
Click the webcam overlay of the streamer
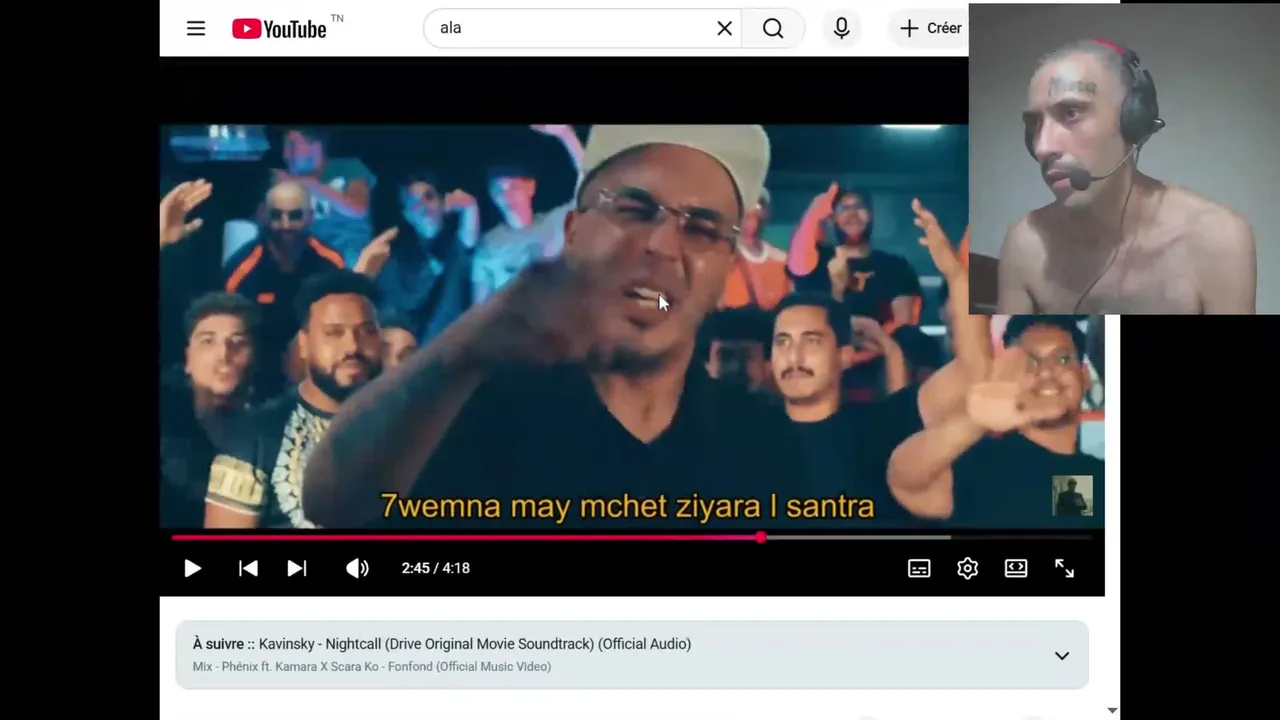click(x=1124, y=159)
